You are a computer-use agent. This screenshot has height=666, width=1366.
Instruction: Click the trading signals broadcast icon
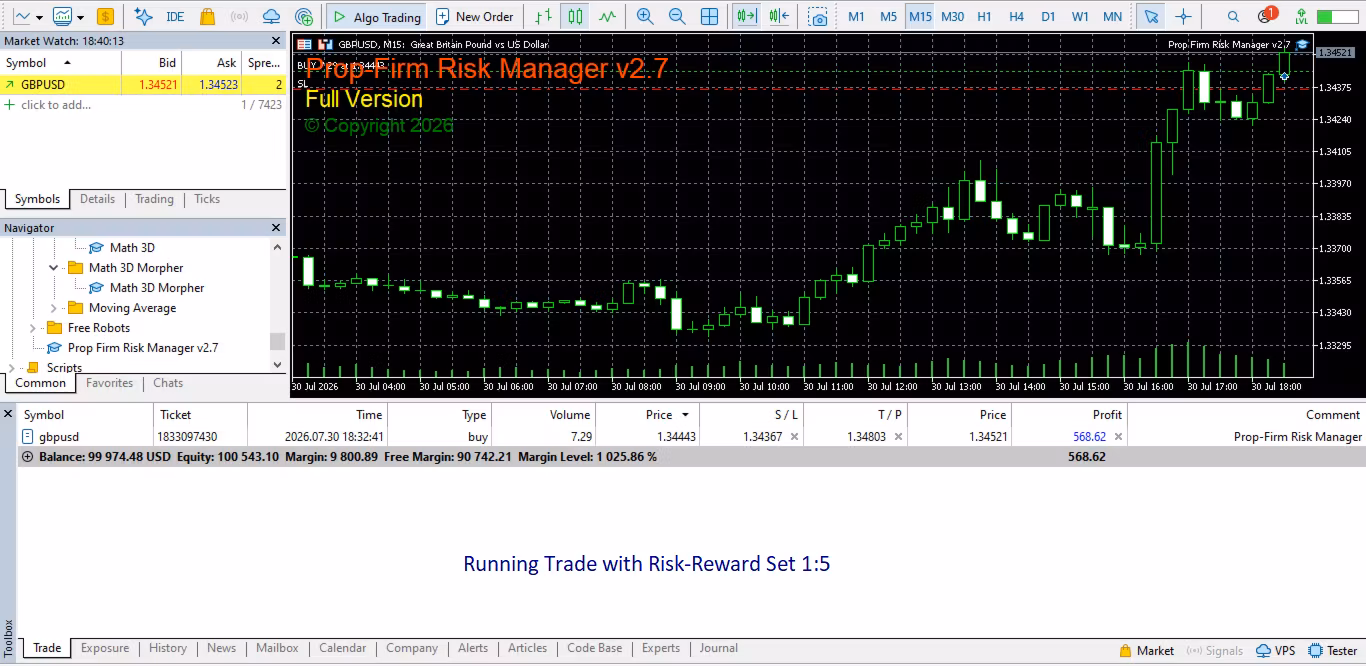239,17
